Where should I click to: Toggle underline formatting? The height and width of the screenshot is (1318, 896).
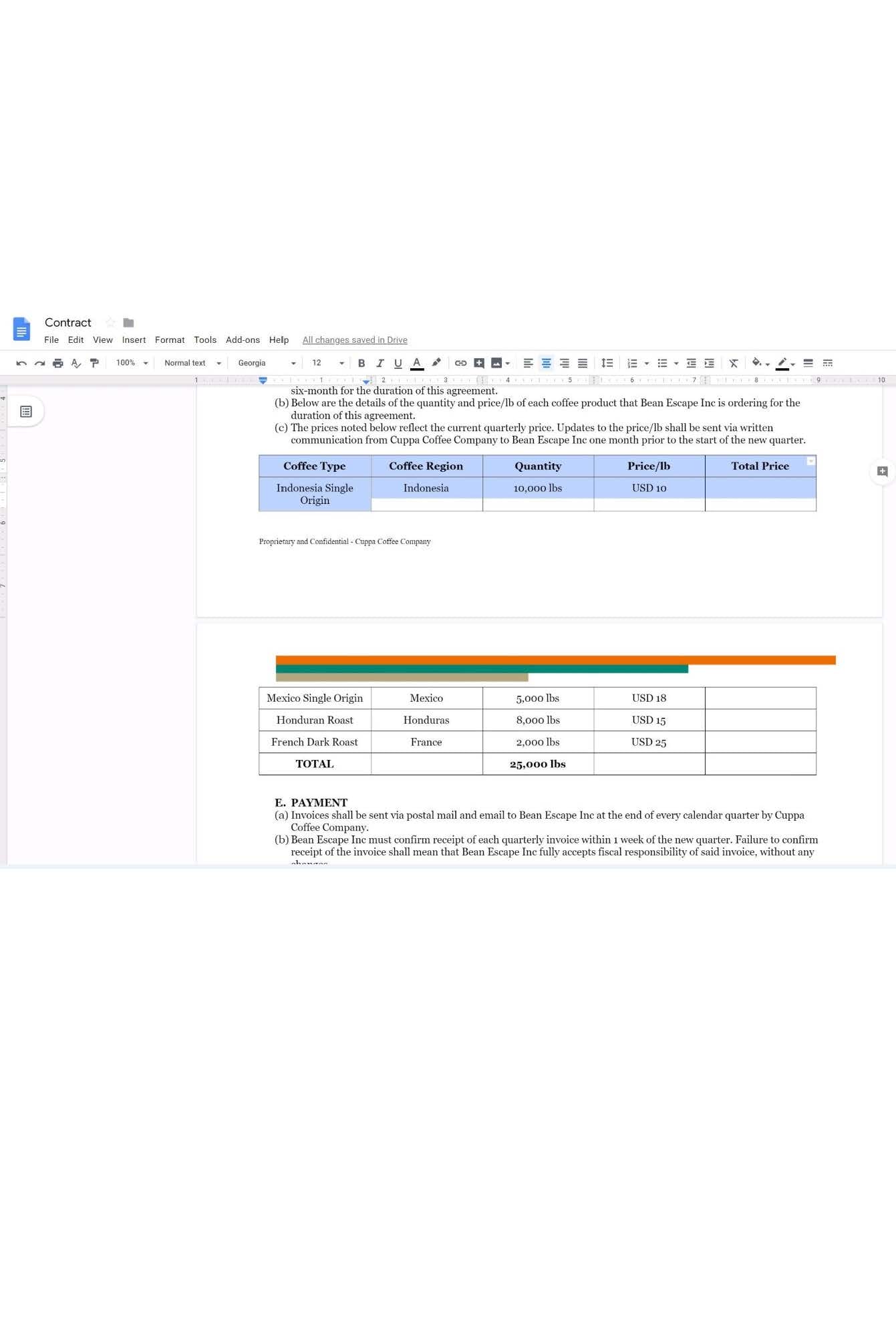(398, 363)
